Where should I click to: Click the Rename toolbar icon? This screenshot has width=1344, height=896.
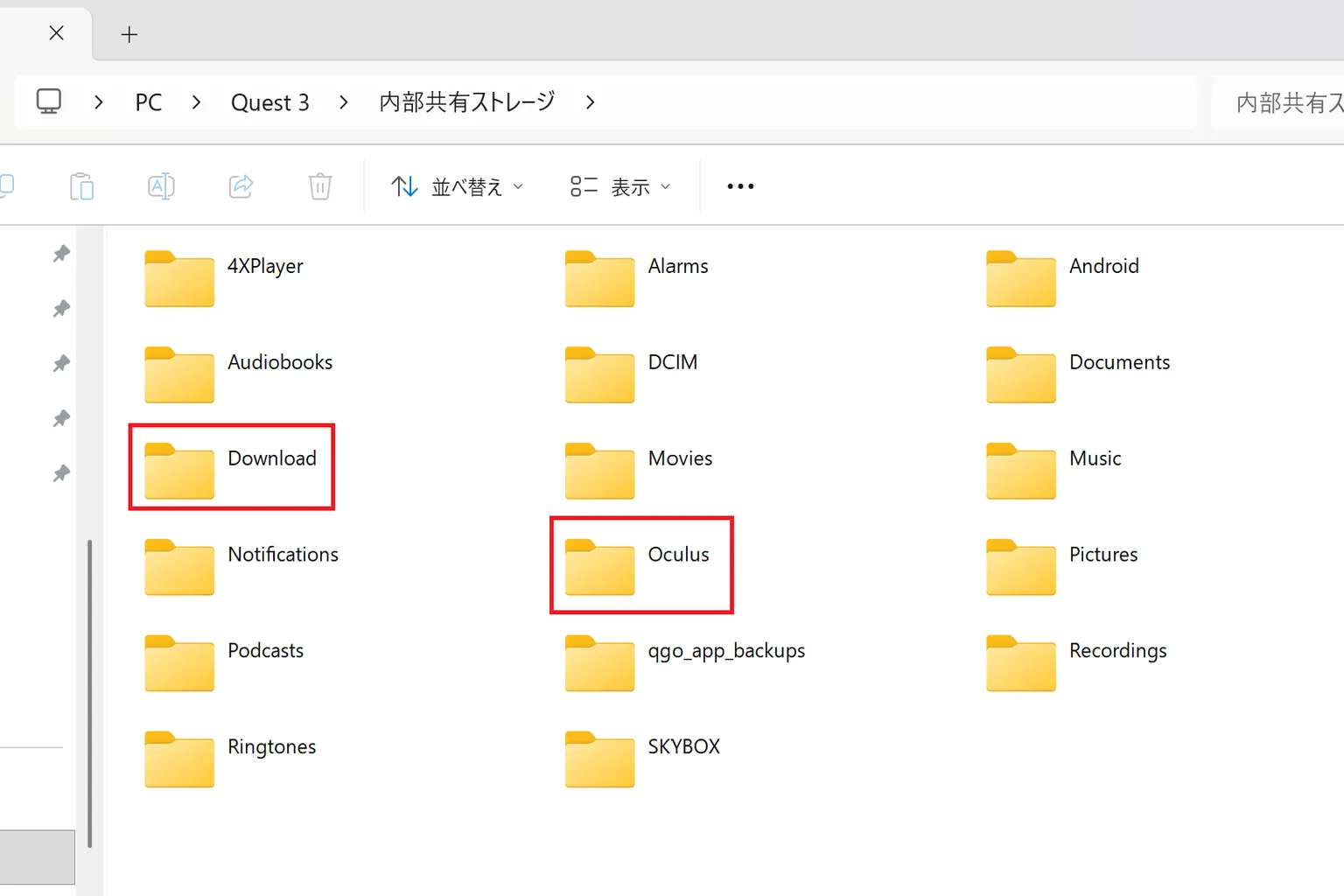161,186
